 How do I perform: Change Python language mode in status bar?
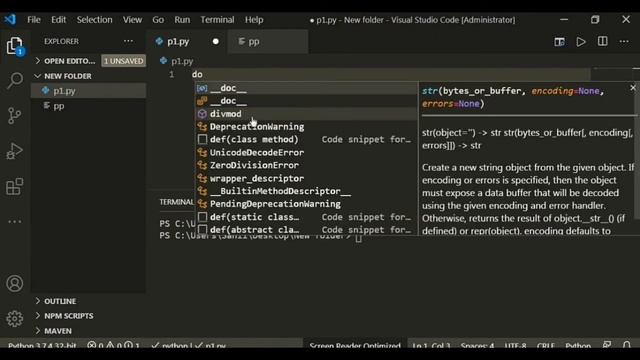click(578, 346)
